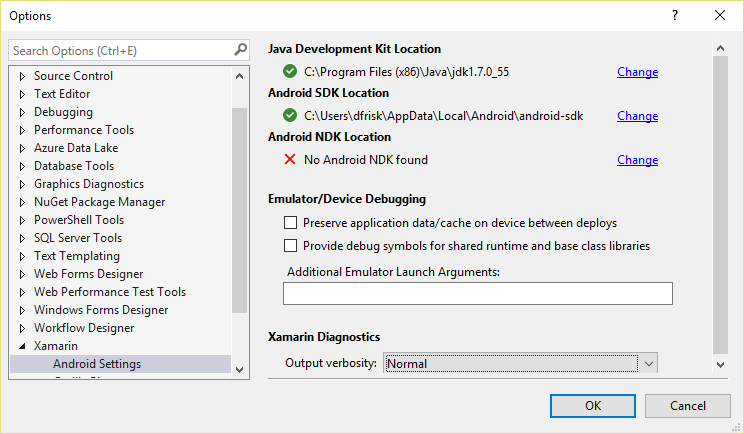Select the Database Tools category
This screenshot has width=744, height=434.
(x=74, y=166)
